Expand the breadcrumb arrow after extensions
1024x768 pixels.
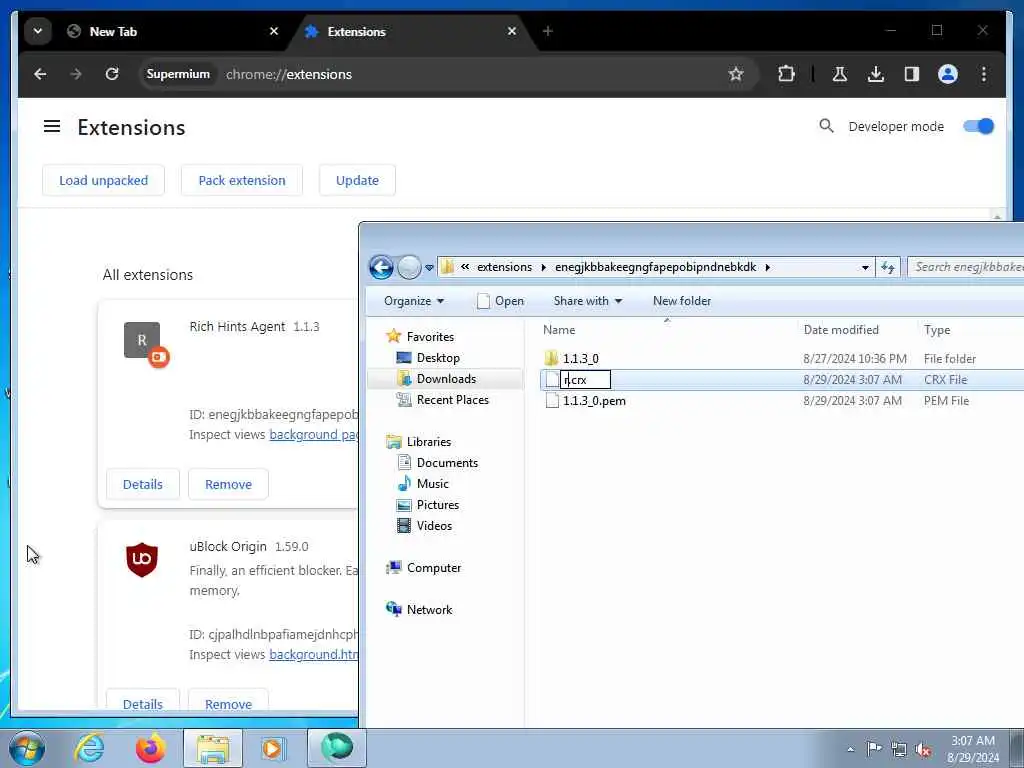tap(543, 267)
